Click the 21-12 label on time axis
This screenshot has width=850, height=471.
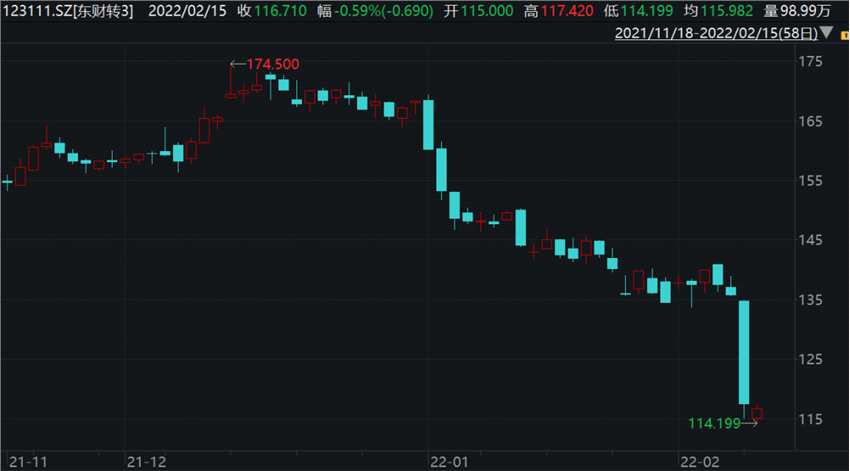pyautogui.click(x=146, y=462)
